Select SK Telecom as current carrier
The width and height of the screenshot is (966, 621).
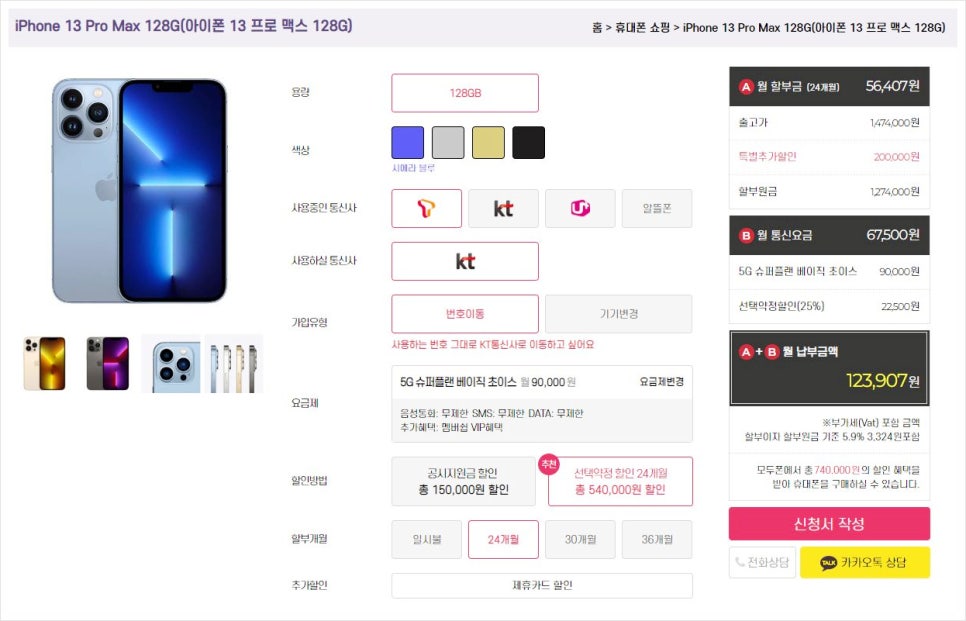[426, 208]
